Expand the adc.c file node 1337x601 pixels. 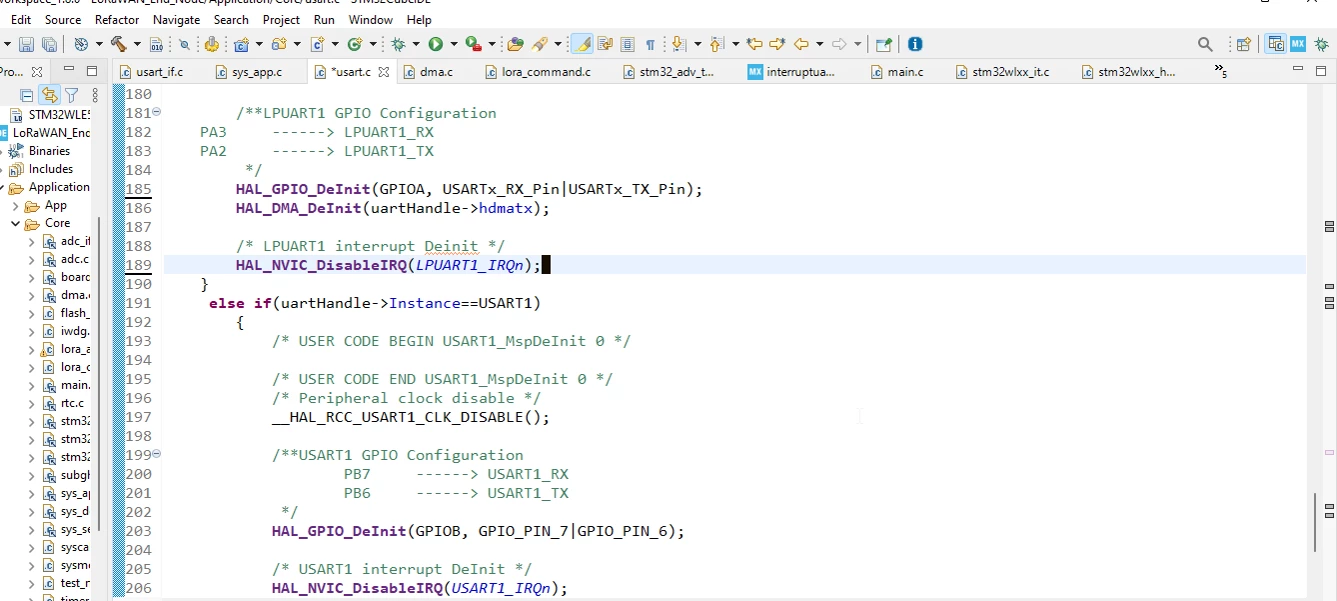pyautogui.click(x=31, y=259)
